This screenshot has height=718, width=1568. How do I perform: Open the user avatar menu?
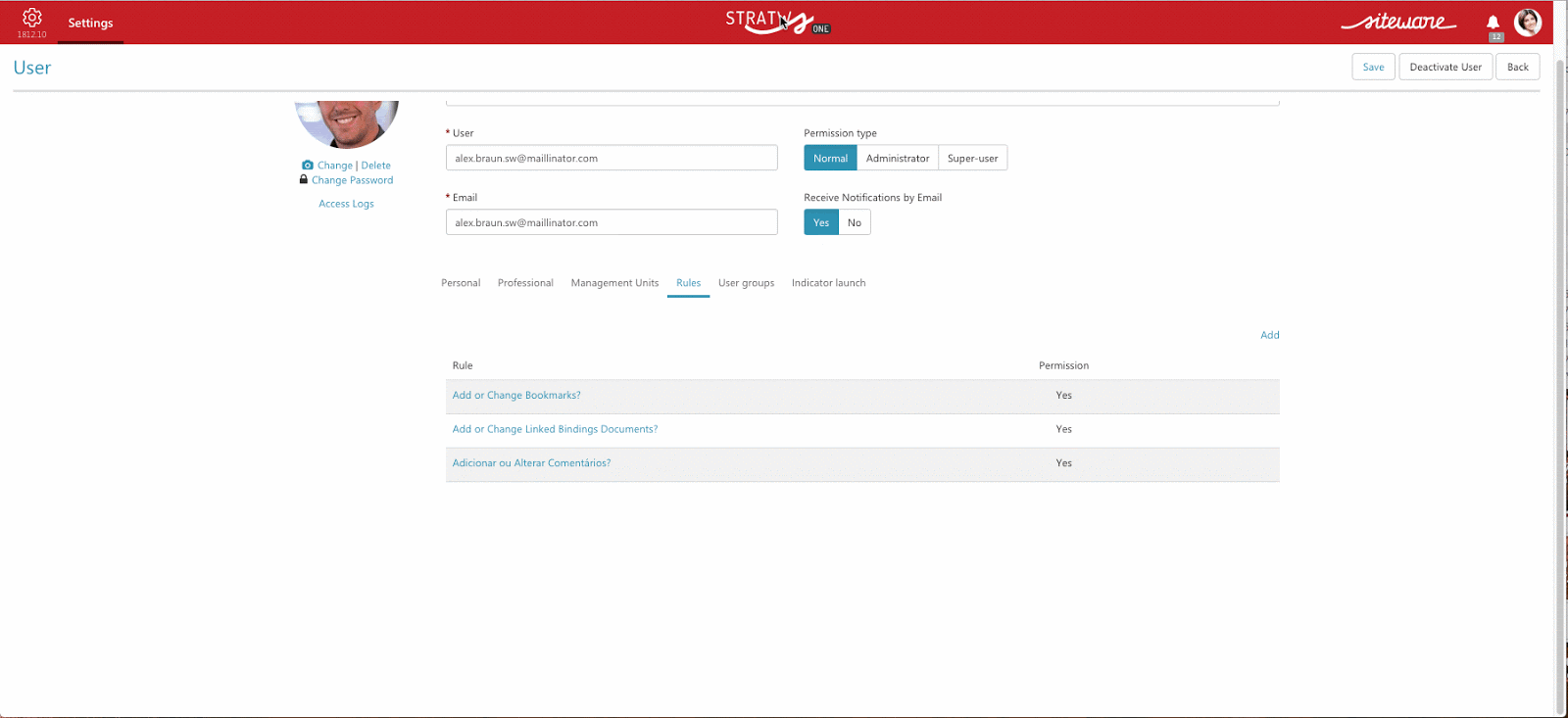click(x=1528, y=23)
